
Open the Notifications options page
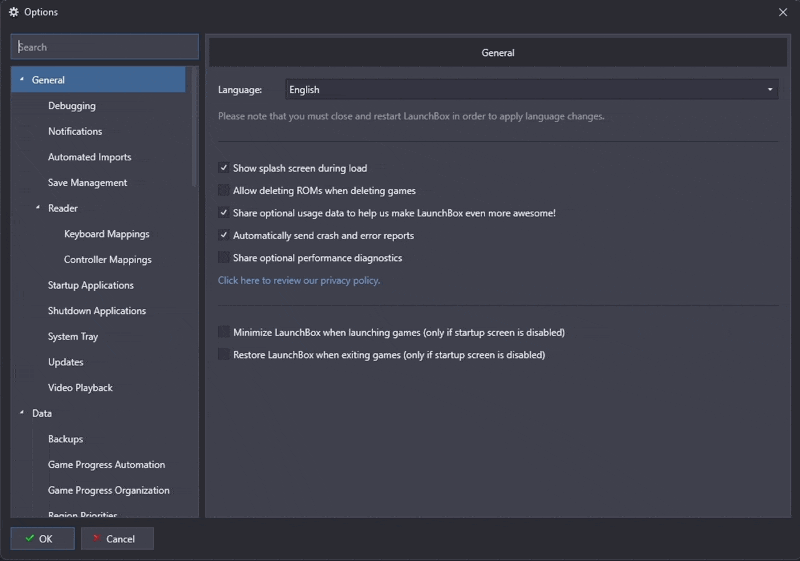coord(75,131)
